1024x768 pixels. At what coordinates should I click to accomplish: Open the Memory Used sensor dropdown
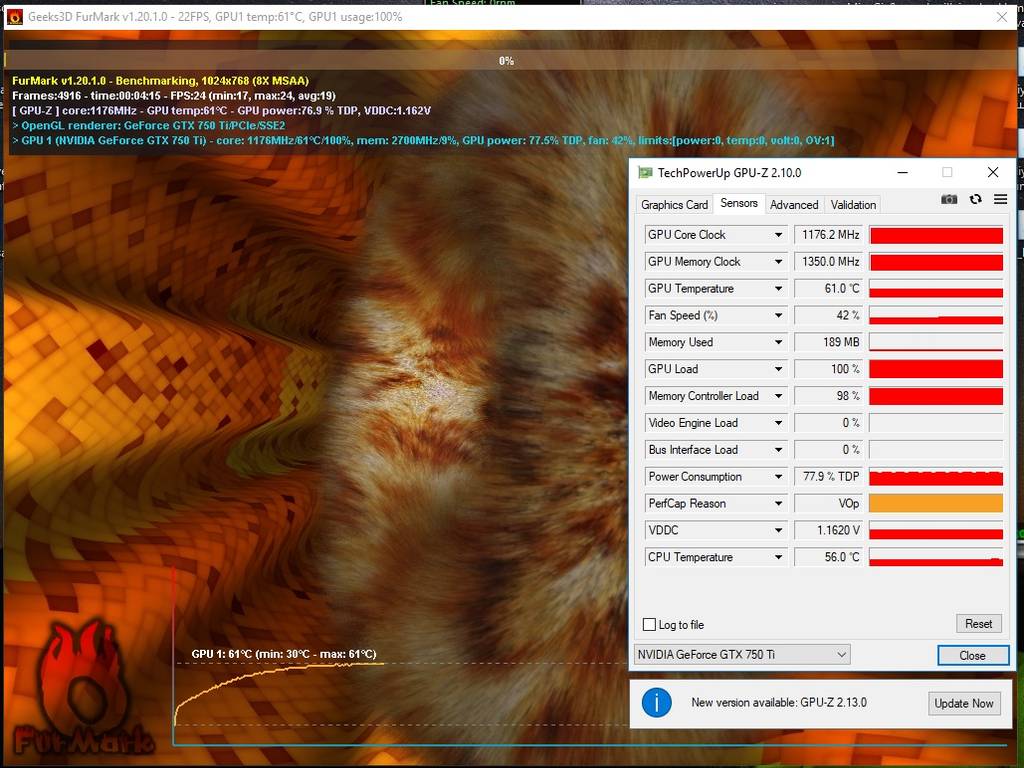click(x=778, y=342)
